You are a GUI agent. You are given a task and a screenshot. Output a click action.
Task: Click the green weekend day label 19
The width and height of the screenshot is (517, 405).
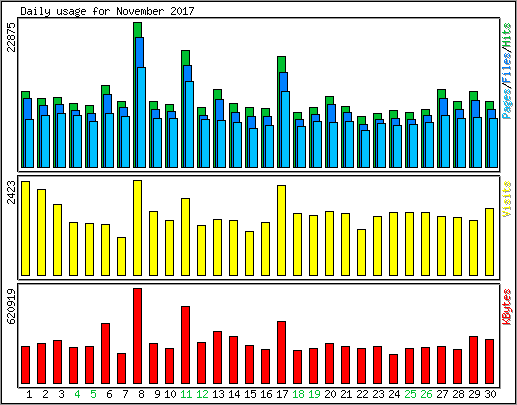click(x=314, y=394)
